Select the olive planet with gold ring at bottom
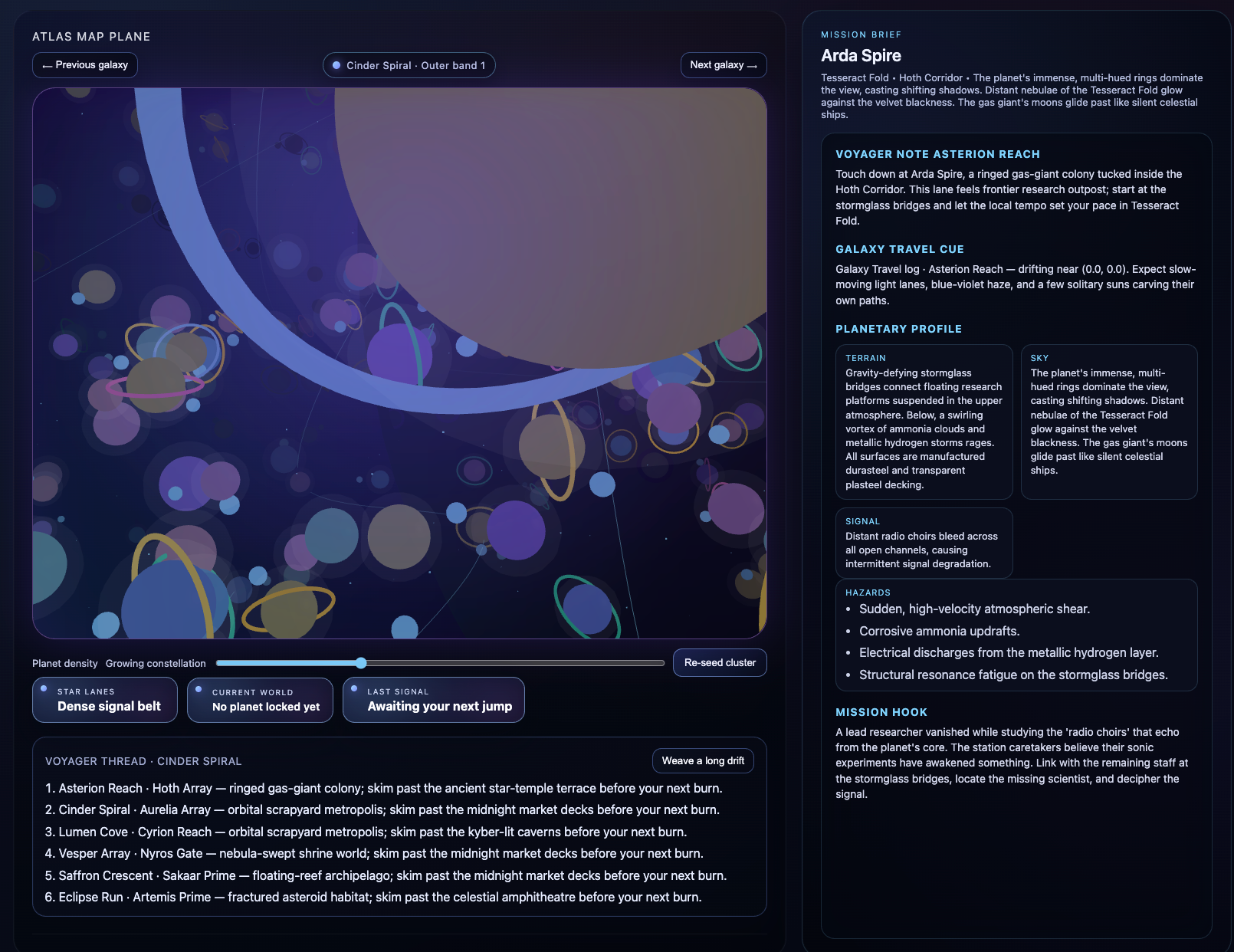The width and height of the screenshot is (1234, 952). click(x=289, y=609)
